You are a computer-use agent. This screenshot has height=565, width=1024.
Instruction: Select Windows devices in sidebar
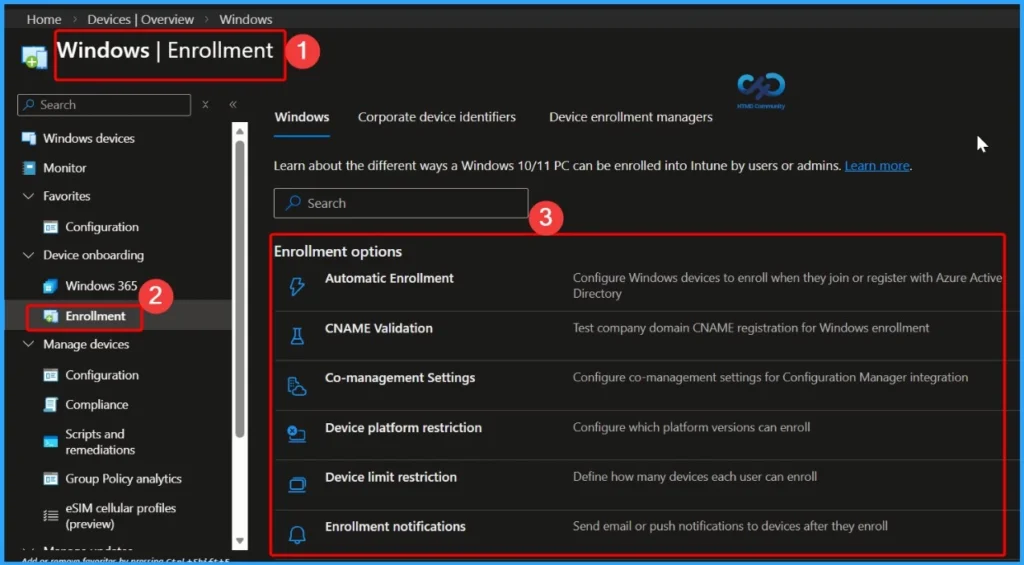pyautogui.click(x=89, y=138)
